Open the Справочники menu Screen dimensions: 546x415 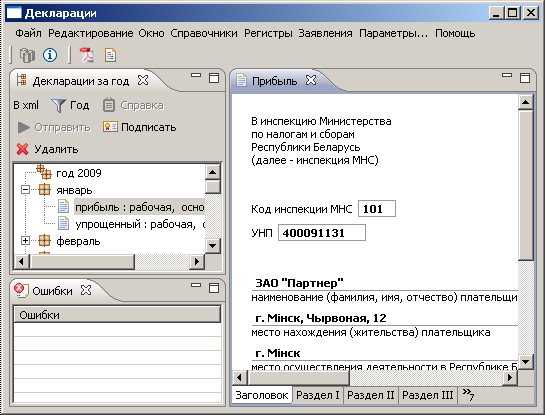coord(204,33)
